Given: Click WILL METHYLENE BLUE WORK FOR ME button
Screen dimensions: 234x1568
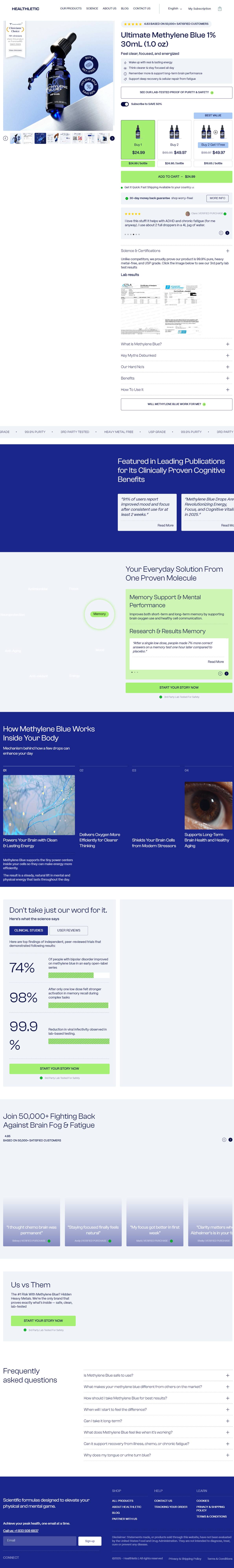Looking at the screenshot, I should 176,404.
